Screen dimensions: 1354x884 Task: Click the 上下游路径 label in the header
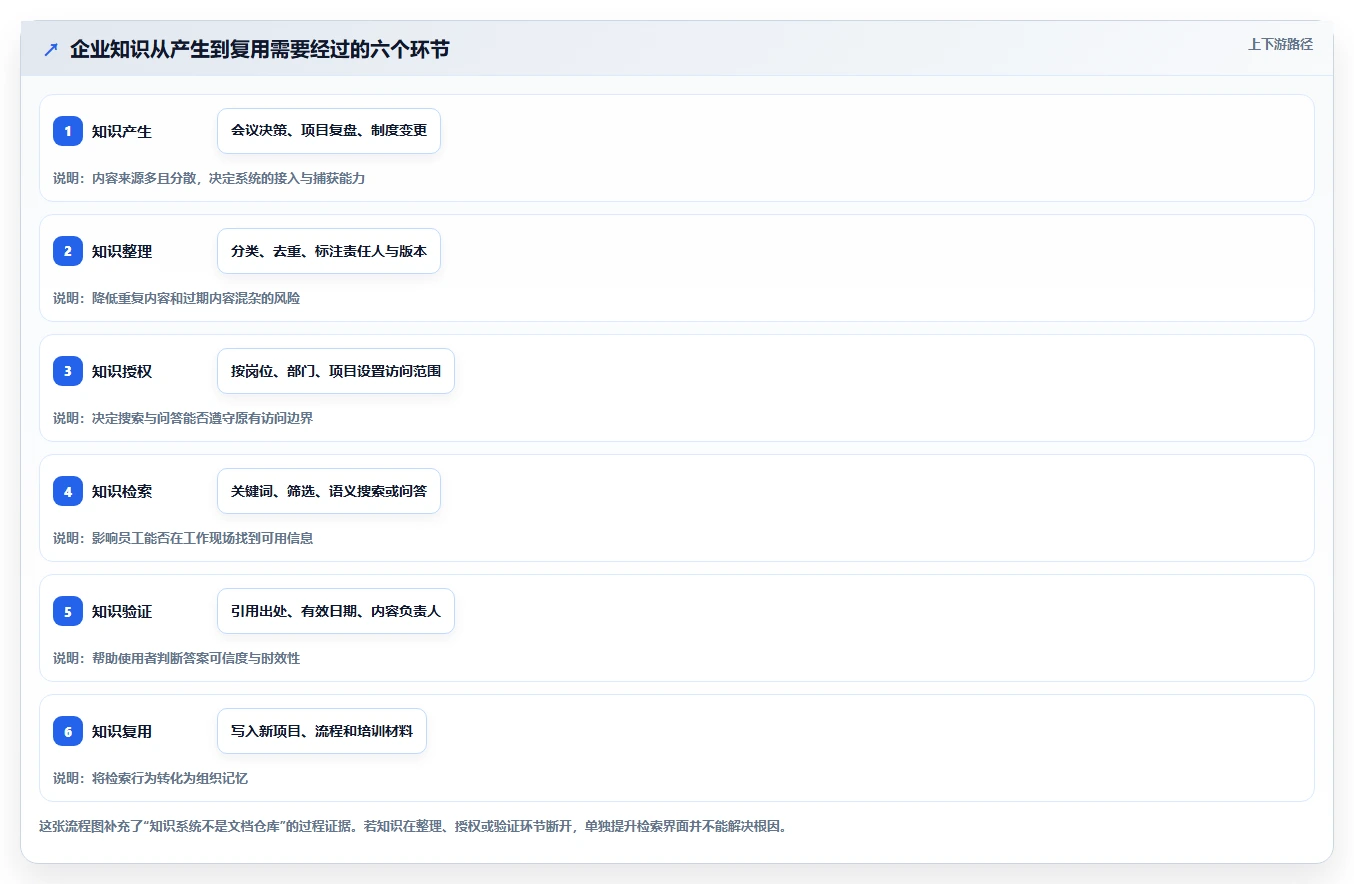point(1280,44)
